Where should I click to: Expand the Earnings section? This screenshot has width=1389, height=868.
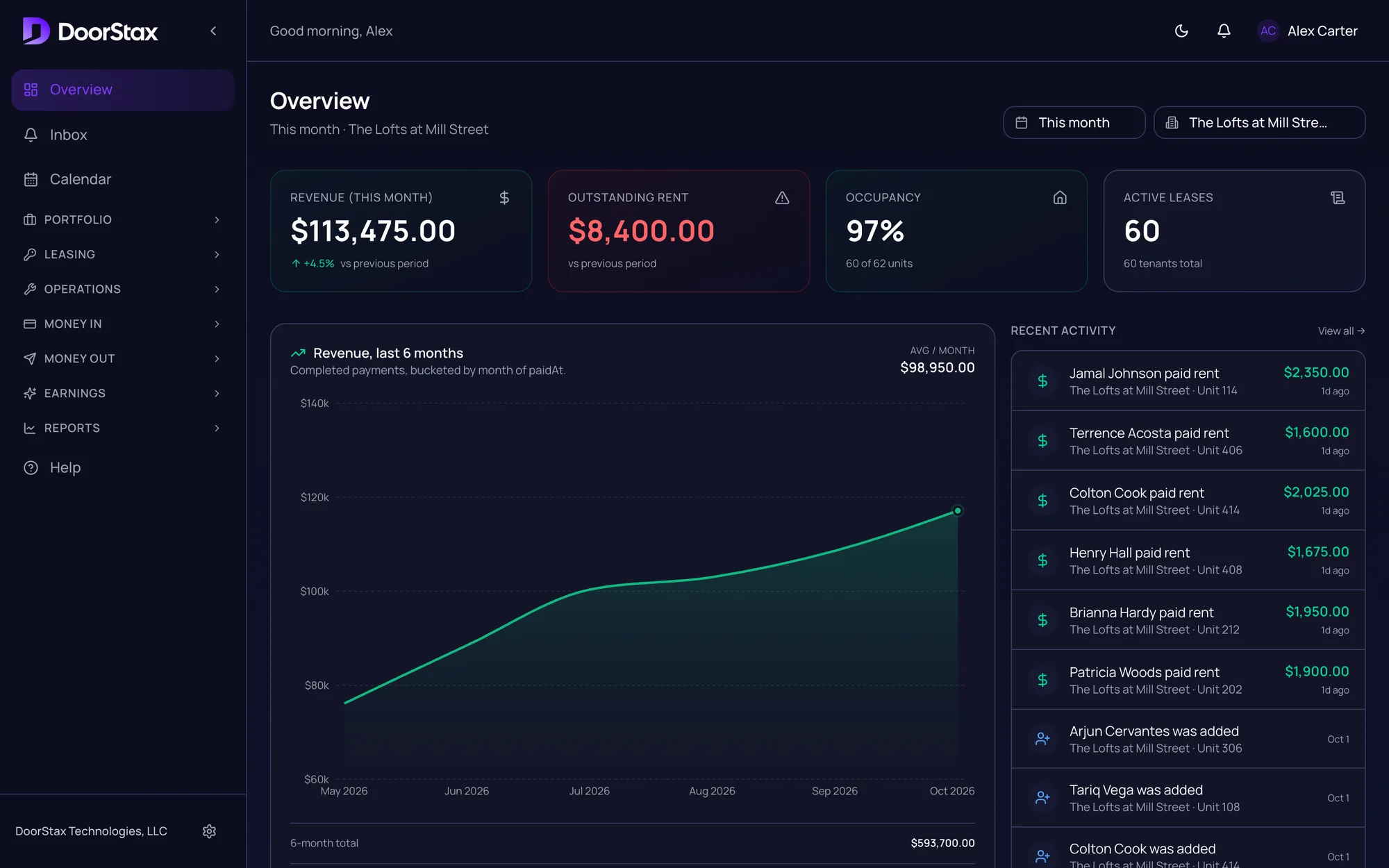pyautogui.click(x=123, y=393)
